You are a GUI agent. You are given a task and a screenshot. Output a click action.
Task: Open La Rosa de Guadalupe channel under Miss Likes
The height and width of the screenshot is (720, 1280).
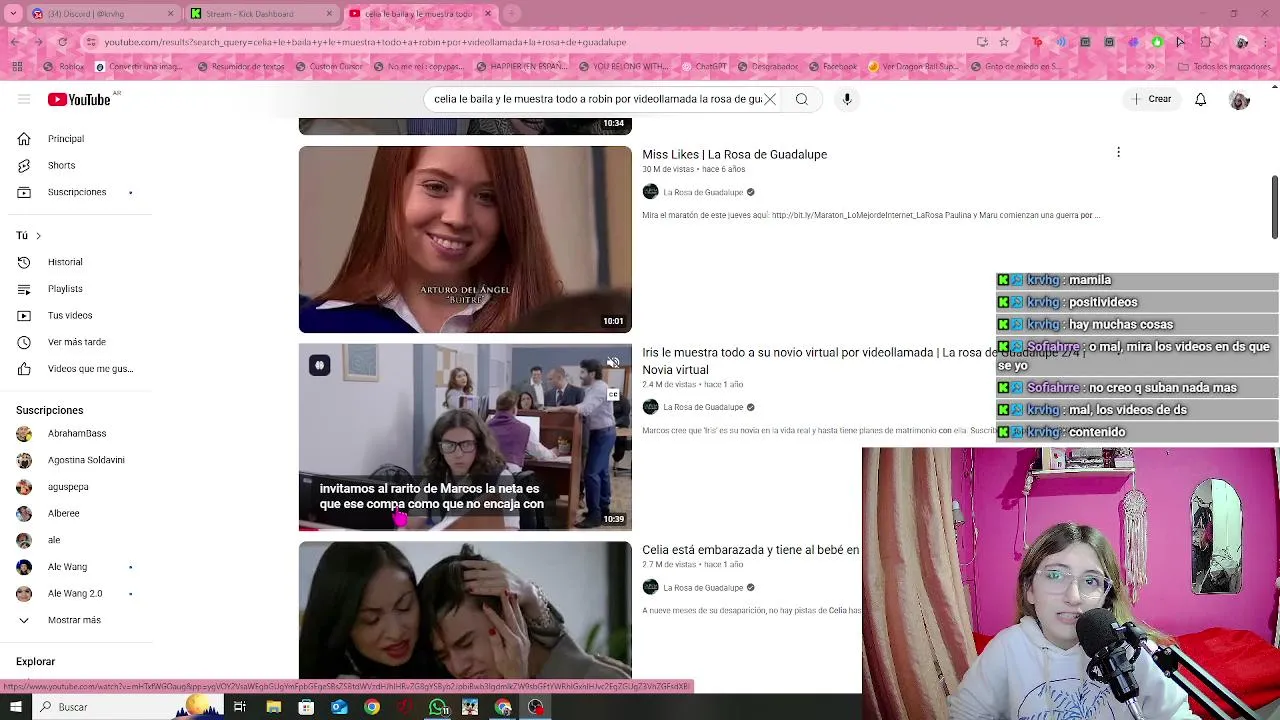pos(703,192)
